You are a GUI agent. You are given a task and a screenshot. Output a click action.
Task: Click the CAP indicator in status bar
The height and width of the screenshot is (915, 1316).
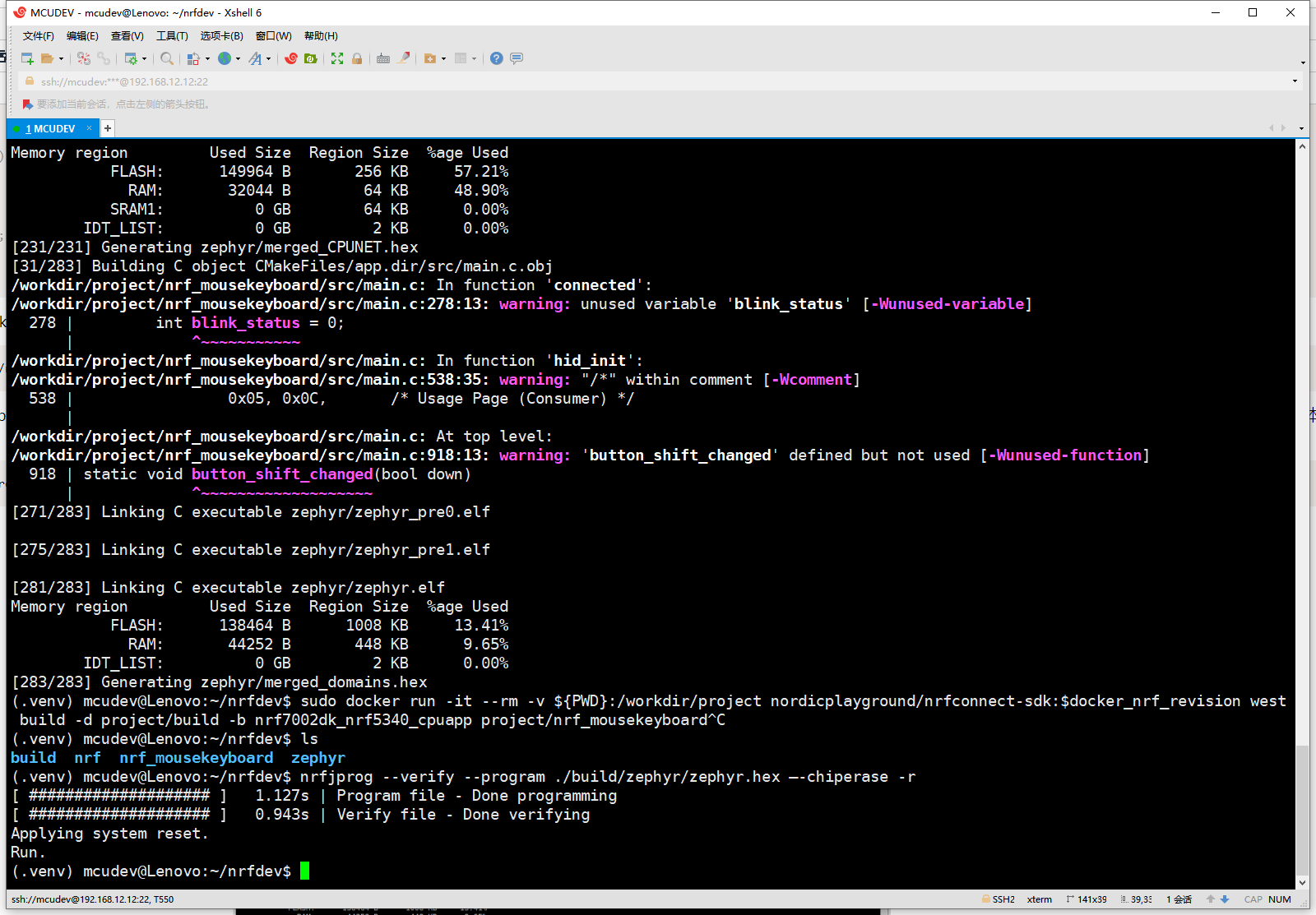pos(1253,899)
